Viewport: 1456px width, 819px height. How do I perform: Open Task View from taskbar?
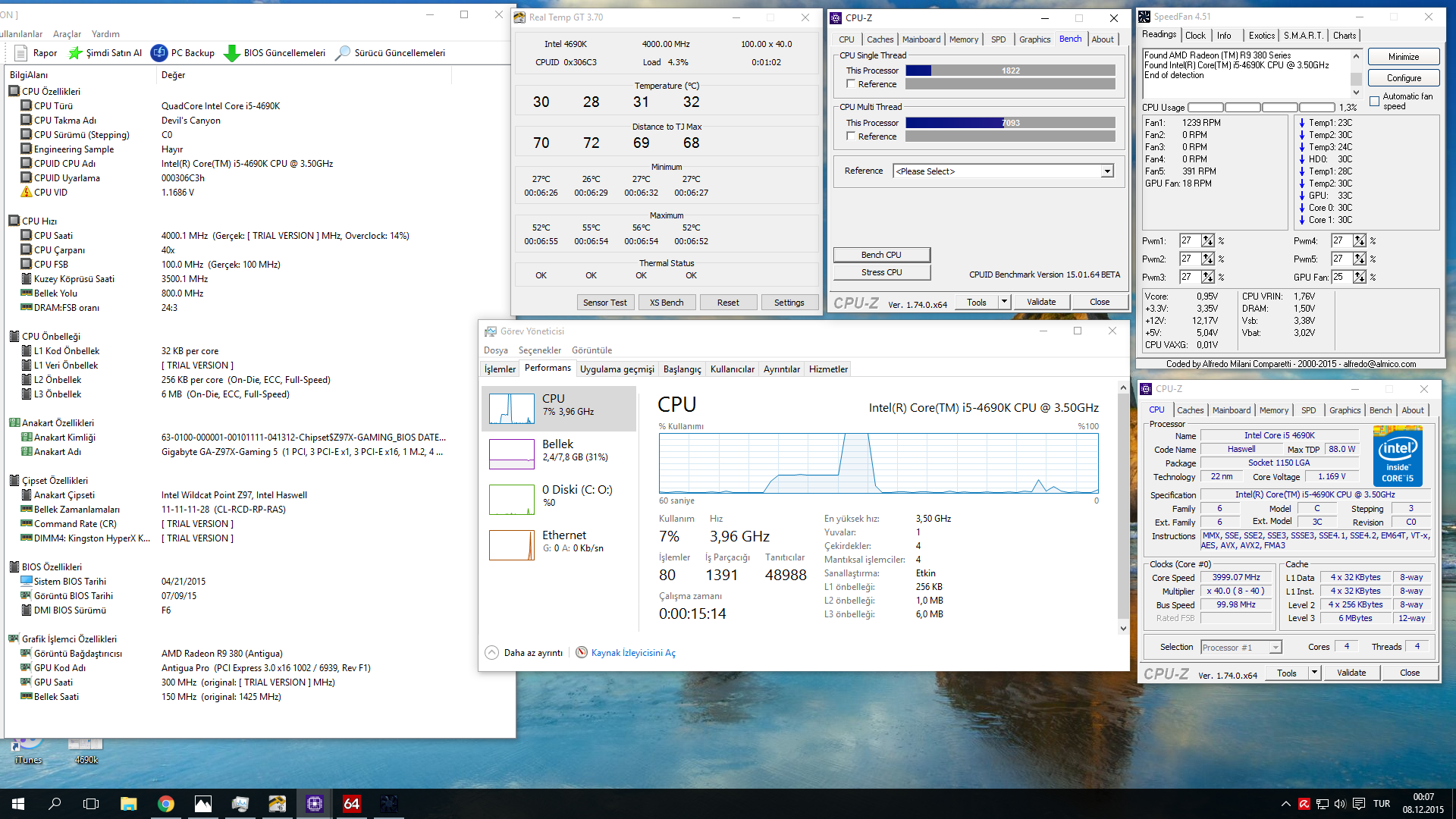pyautogui.click(x=91, y=804)
